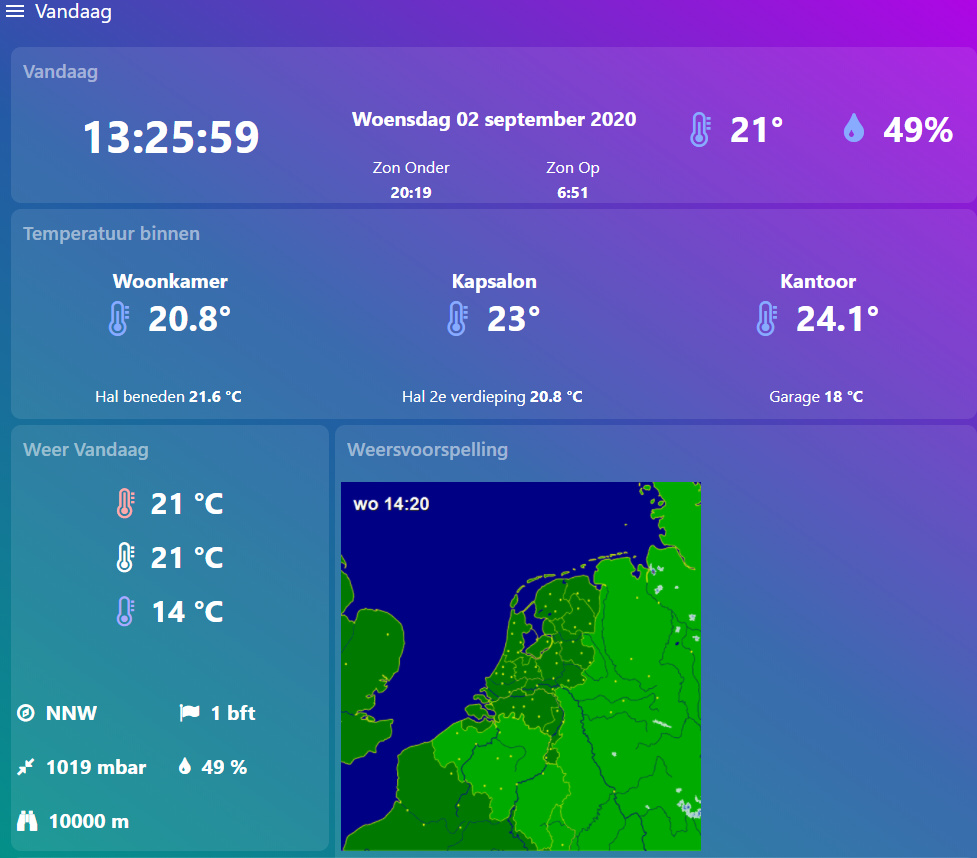Open the hamburger menu beside Vandaag
This screenshot has width=977, height=858.
[x=15, y=11]
